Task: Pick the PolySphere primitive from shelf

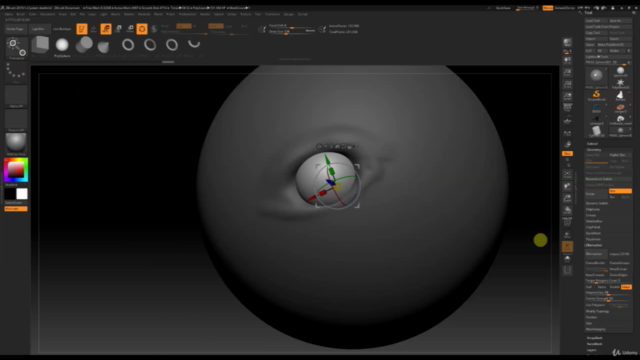Action: tap(62, 45)
